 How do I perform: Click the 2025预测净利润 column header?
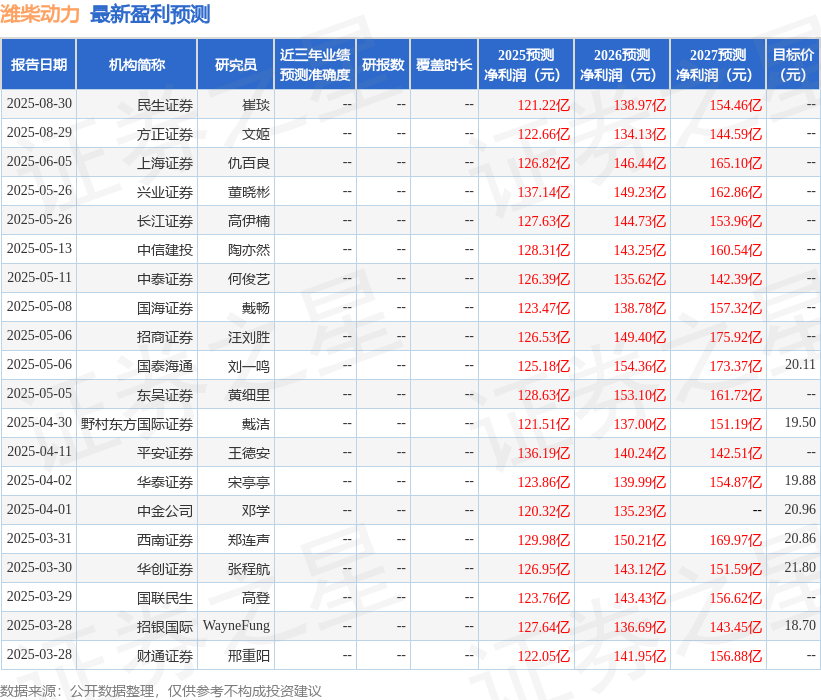(526, 64)
